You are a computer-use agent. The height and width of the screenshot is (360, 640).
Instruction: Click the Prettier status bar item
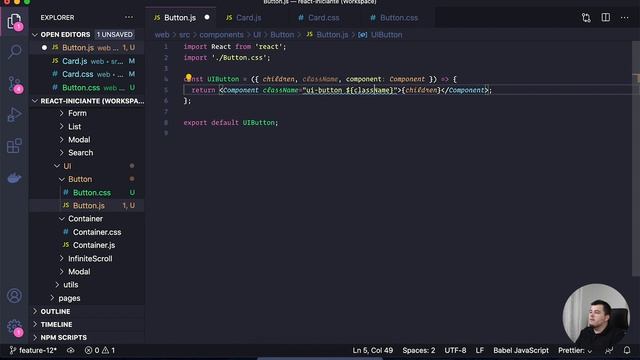point(575,350)
